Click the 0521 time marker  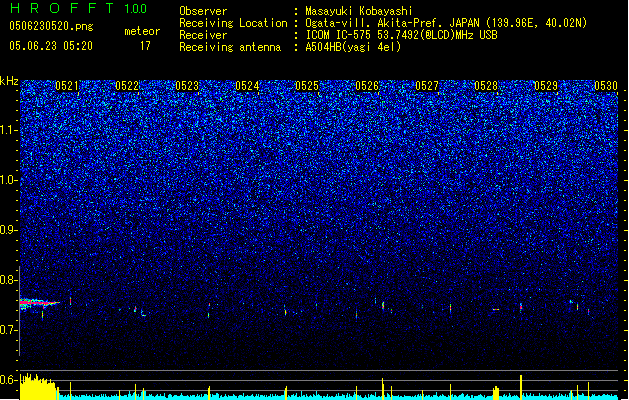point(67,86)
